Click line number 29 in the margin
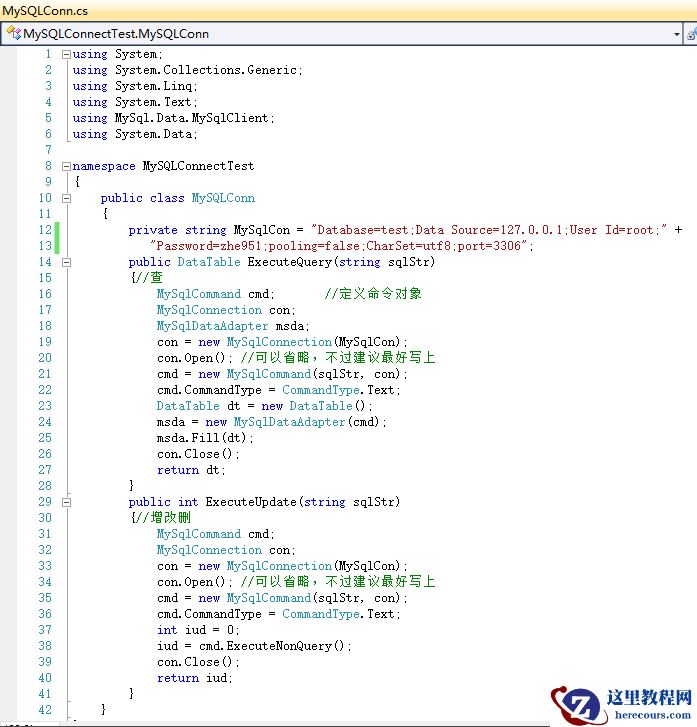This screenshot has width=697, height=727. pyautogui.click(x=45, y=502)
